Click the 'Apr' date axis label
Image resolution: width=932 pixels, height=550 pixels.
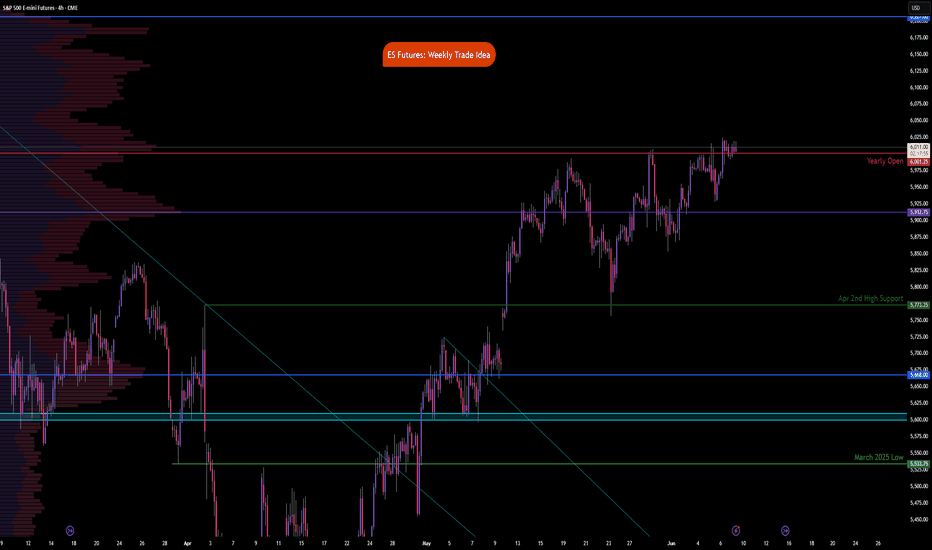(188, 543)
